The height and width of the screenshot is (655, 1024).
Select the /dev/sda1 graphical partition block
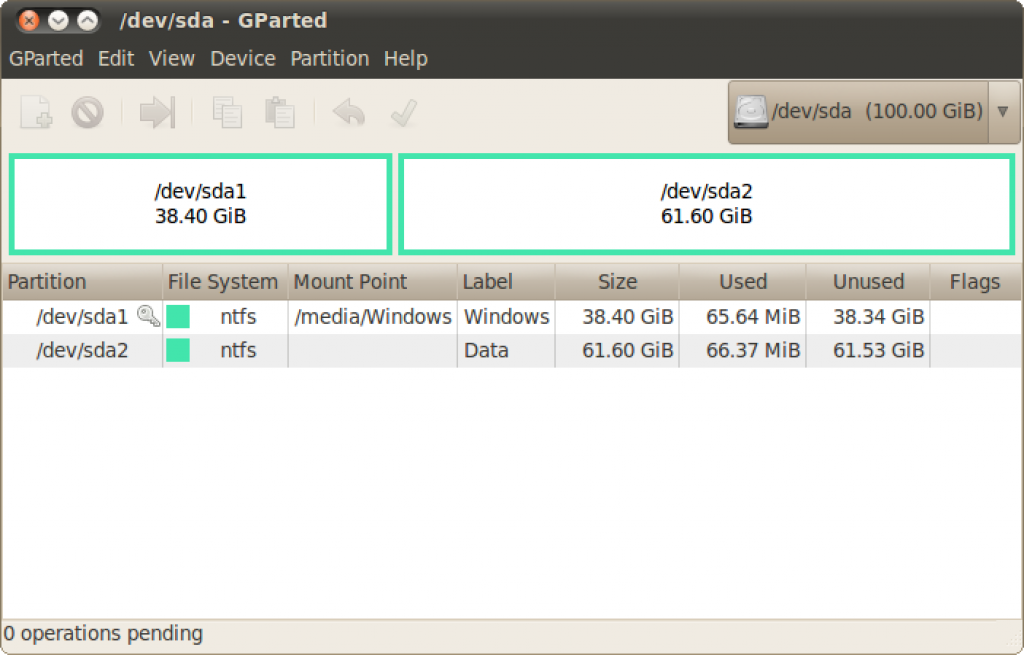pos(200,204)
